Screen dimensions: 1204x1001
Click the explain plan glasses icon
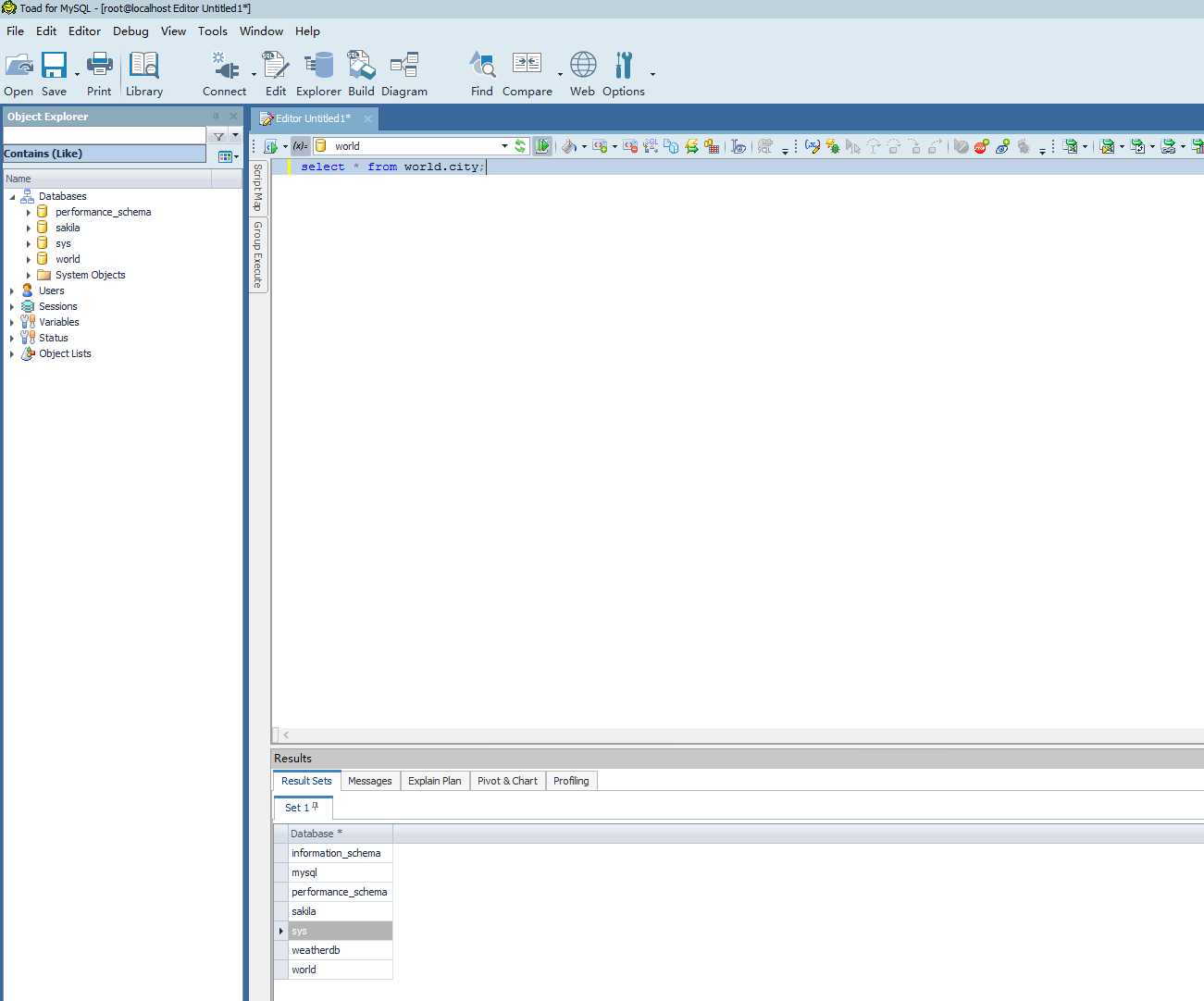[738, 146]
